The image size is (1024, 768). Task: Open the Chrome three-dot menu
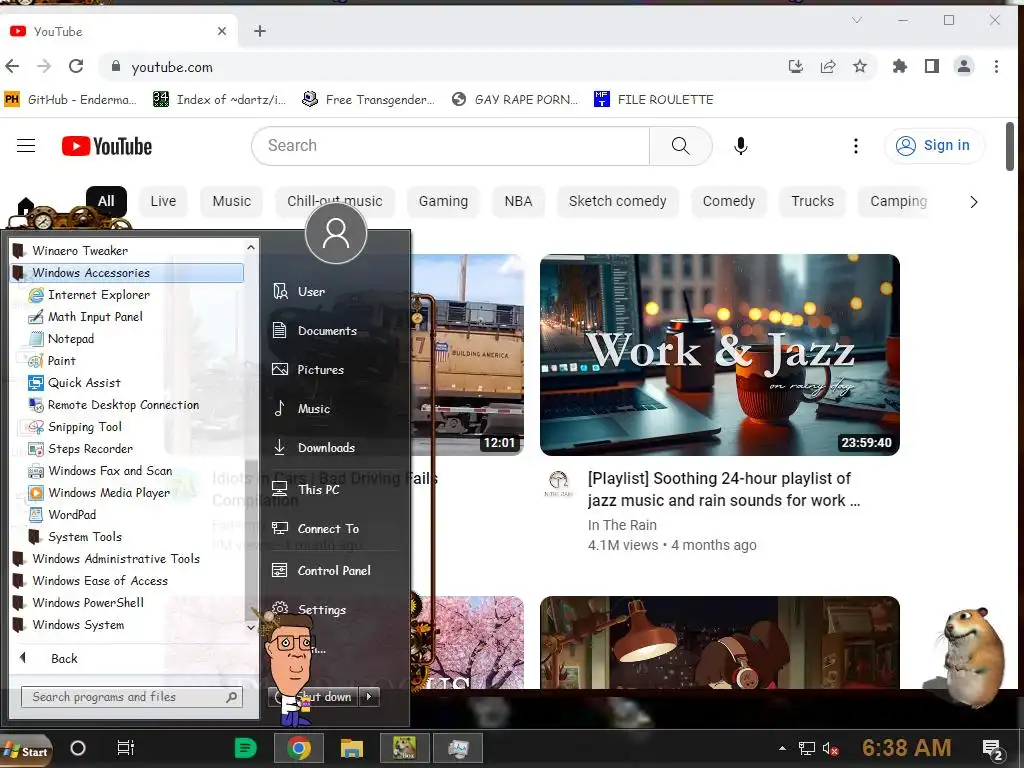tap(996, 66)
